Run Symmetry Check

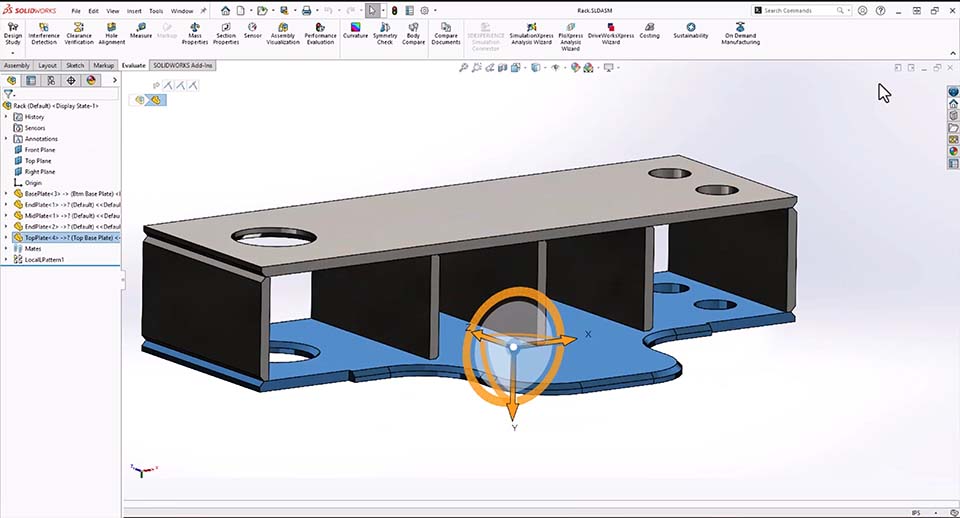tap(385, 34)
